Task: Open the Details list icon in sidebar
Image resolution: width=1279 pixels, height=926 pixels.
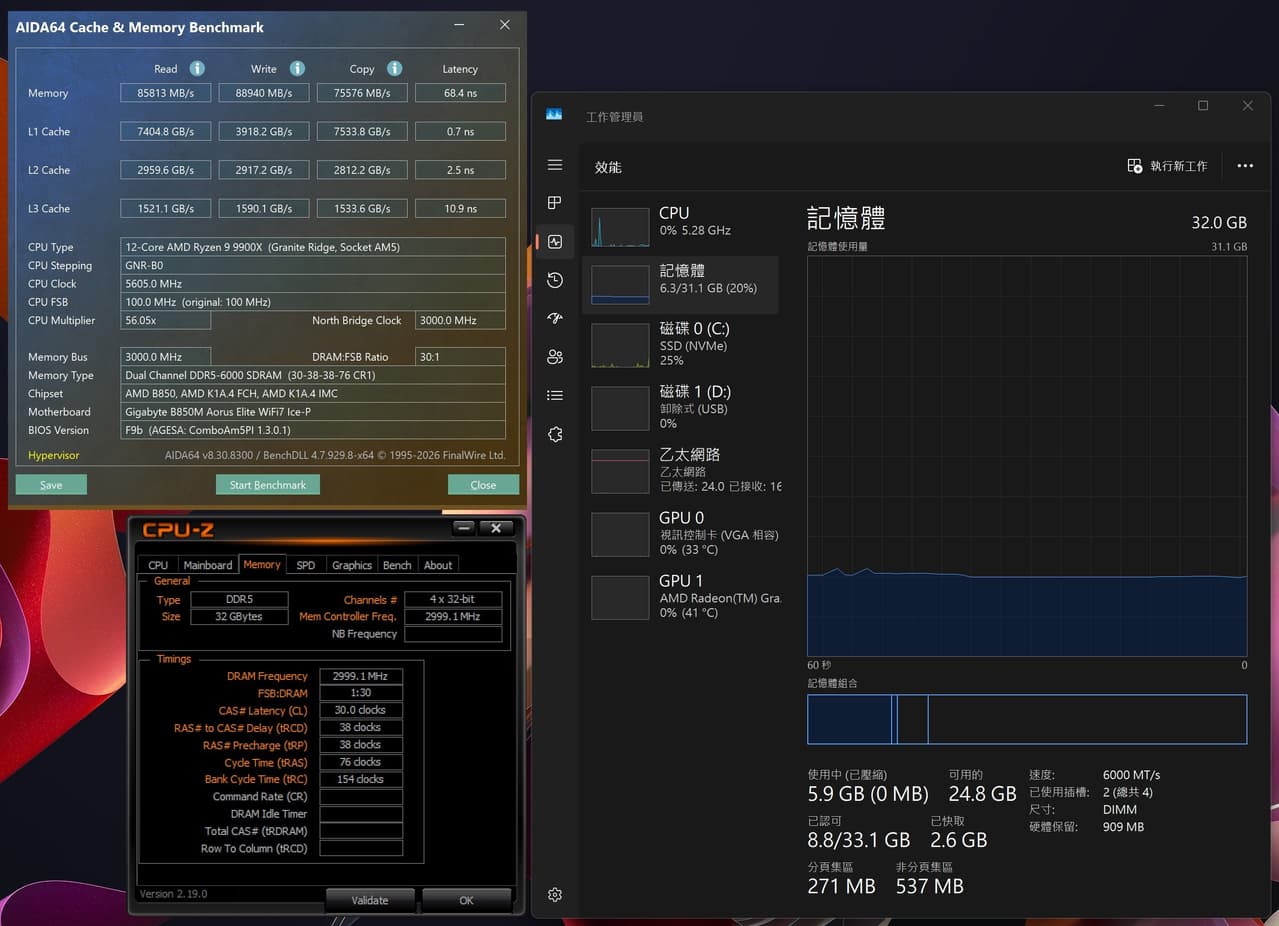Action: click(x=555, y=395)
